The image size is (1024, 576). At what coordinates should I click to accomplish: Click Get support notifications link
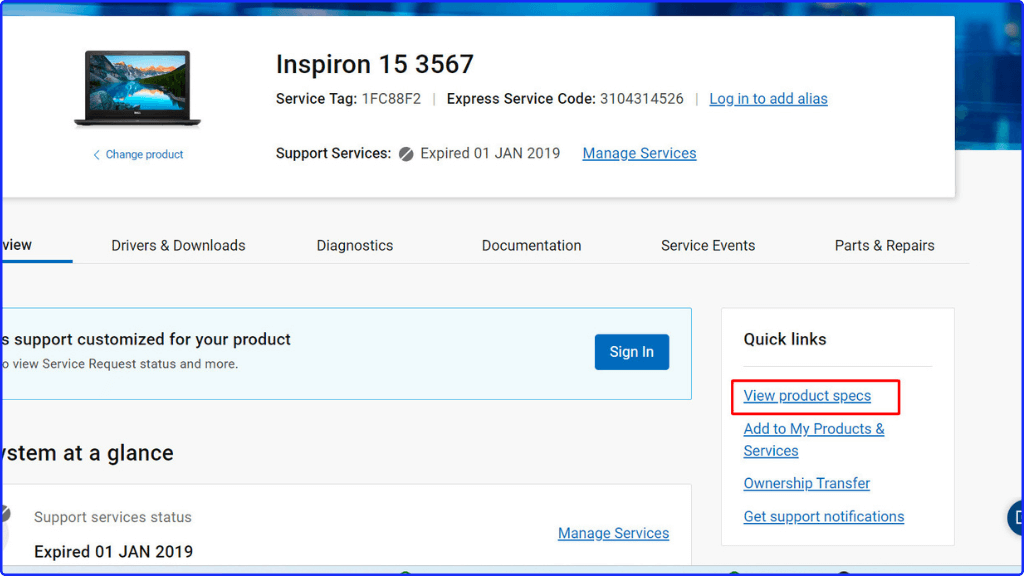[823, 517]
